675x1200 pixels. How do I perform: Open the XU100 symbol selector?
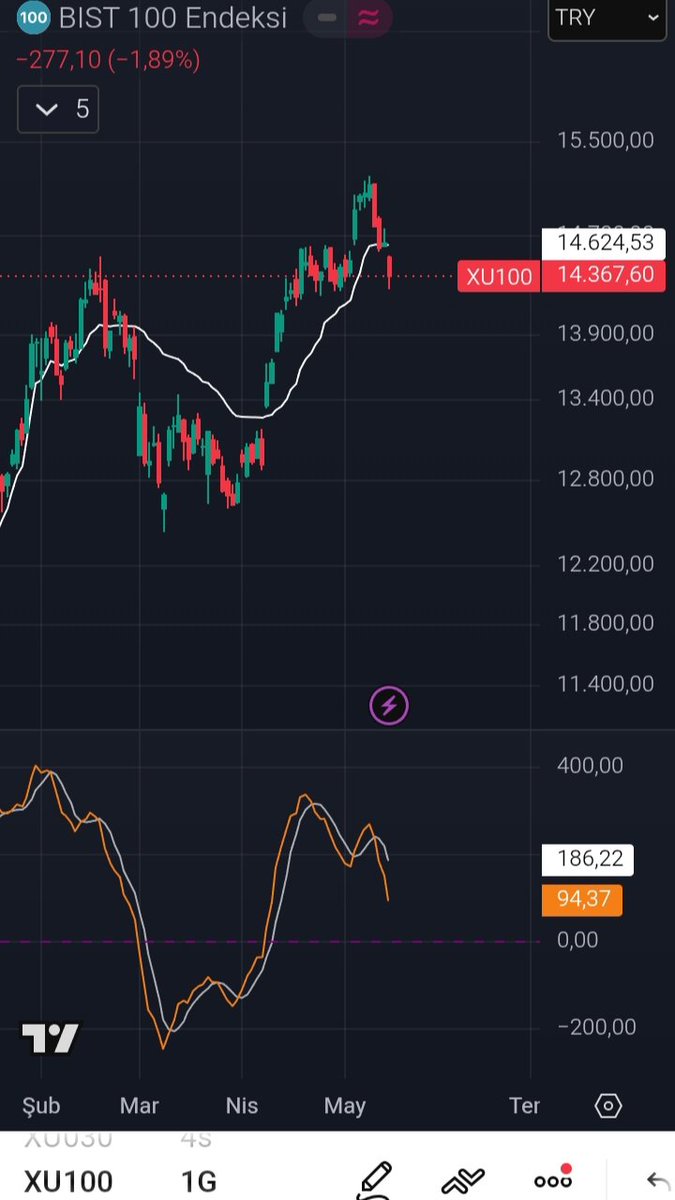(68, 1181)
